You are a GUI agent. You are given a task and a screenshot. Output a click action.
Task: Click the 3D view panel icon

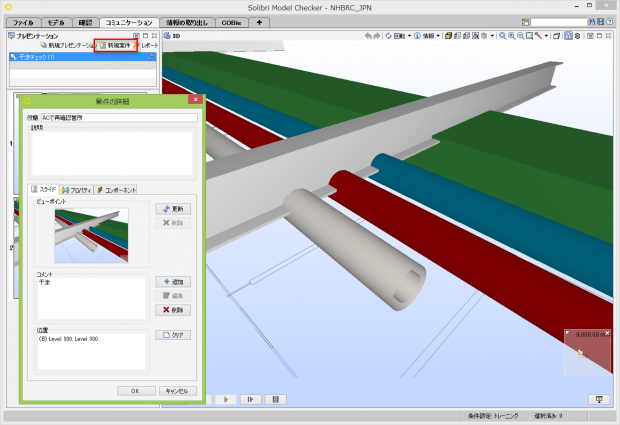pyautogui.click(x=167, y=36)
